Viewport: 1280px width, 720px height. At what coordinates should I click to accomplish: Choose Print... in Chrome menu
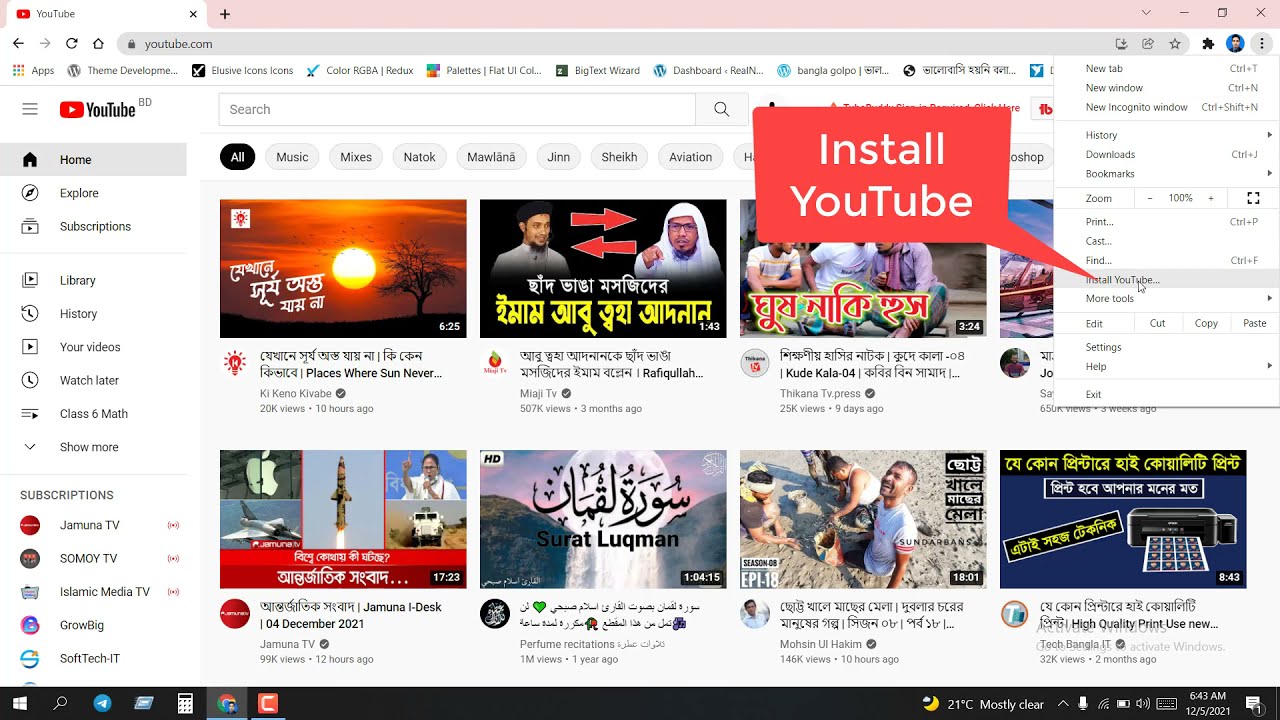pos(1168,222)
